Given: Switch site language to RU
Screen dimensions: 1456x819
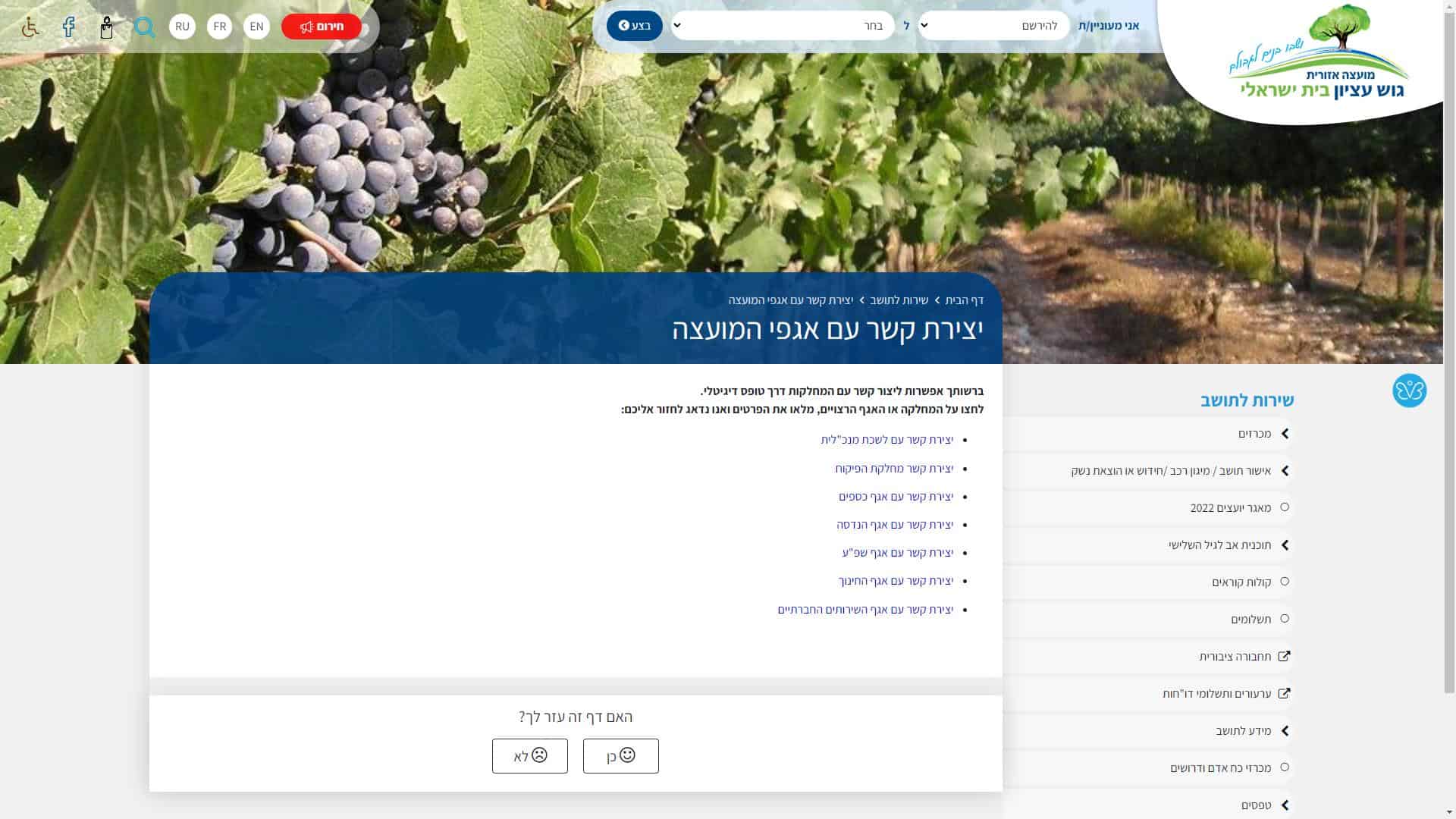Looking at the screenshot, I should coord(182,27).
